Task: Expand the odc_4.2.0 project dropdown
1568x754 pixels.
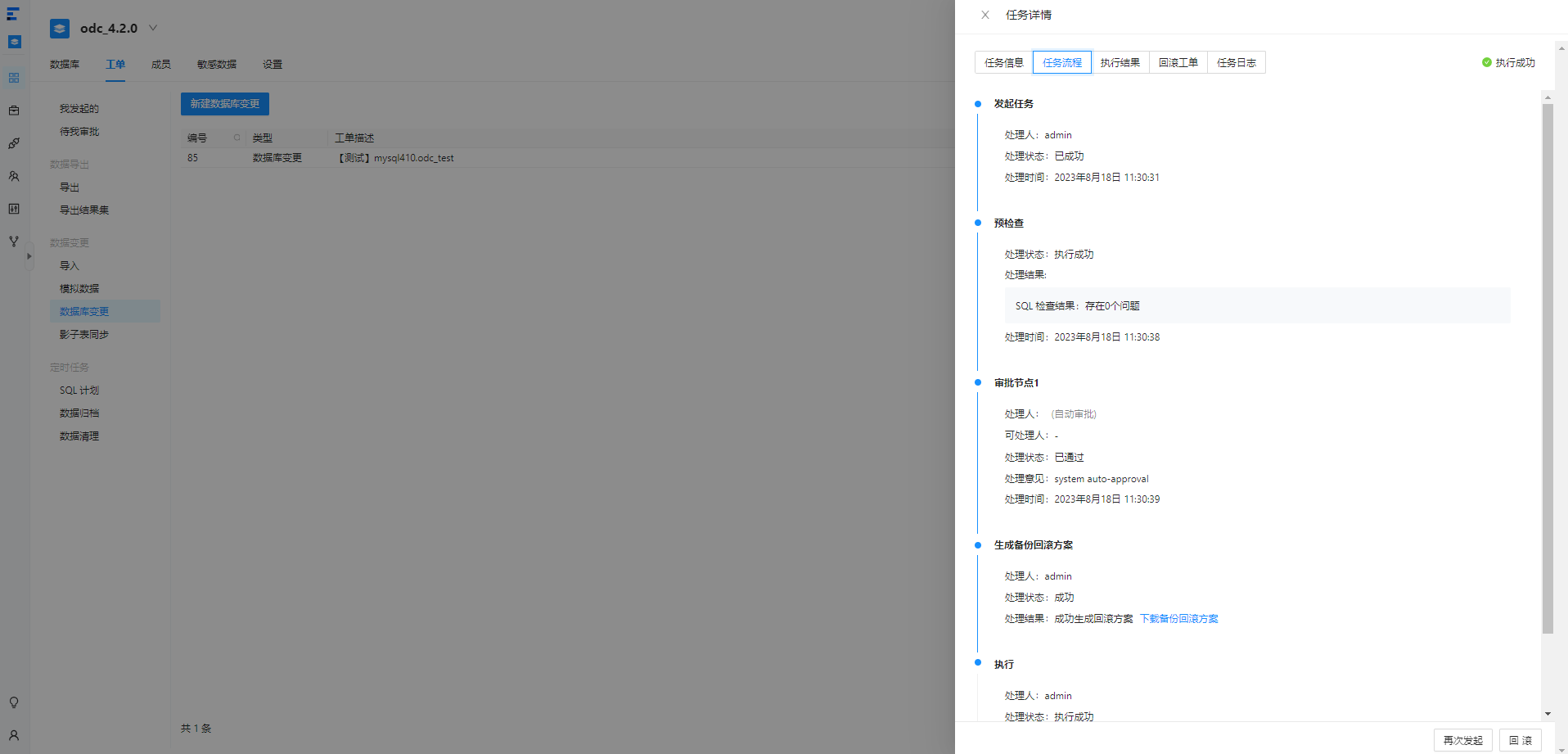Action: pos(153,28)
